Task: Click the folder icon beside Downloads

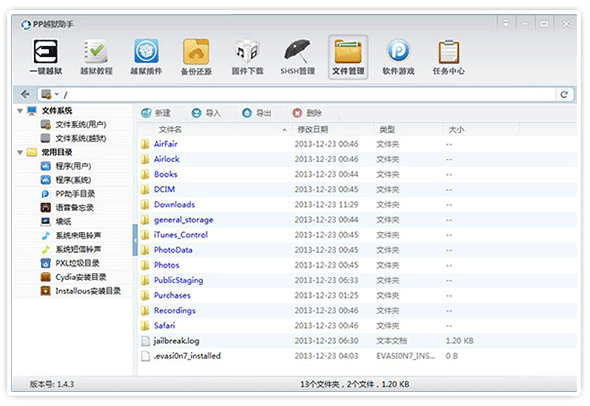Action: 145,205
